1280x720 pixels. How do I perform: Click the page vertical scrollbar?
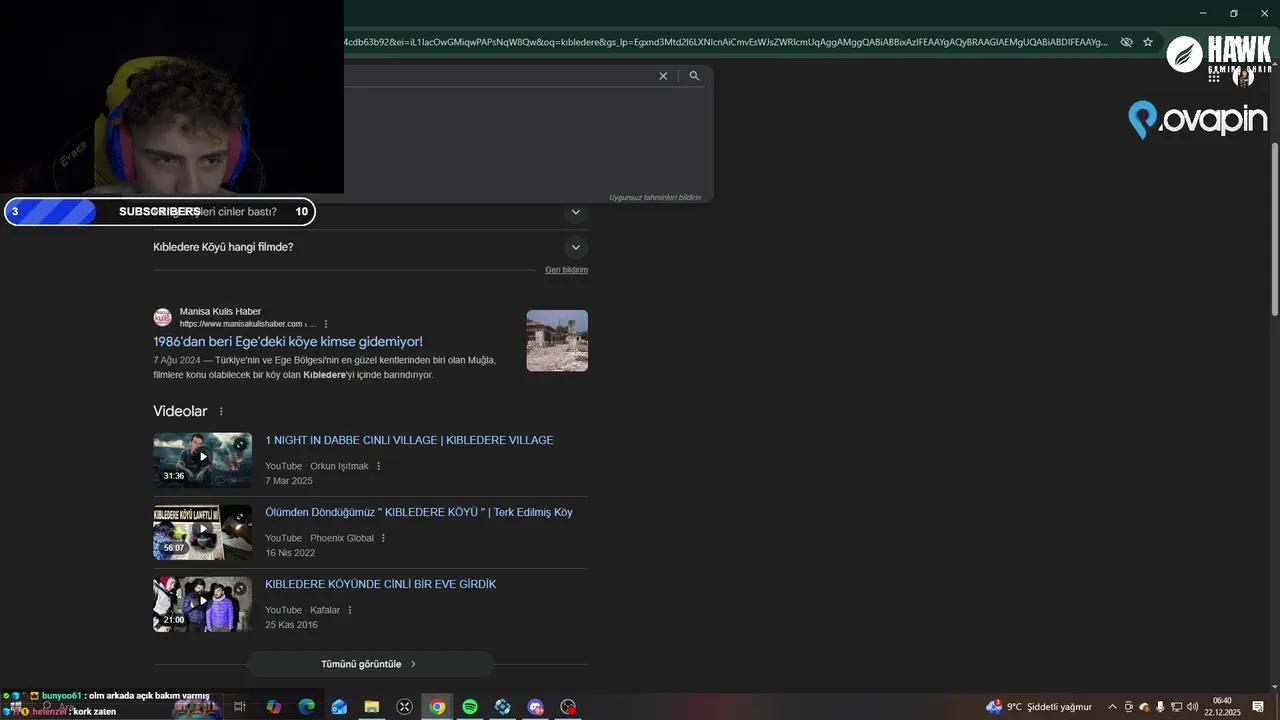coord(1274,230)
